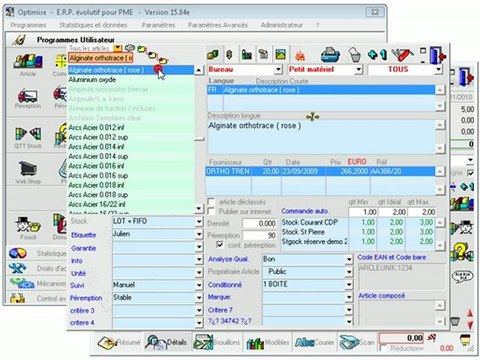Select the ORTHO TREN supplier row
This screenshot has width=480, height=360.
tap(320, 171)
